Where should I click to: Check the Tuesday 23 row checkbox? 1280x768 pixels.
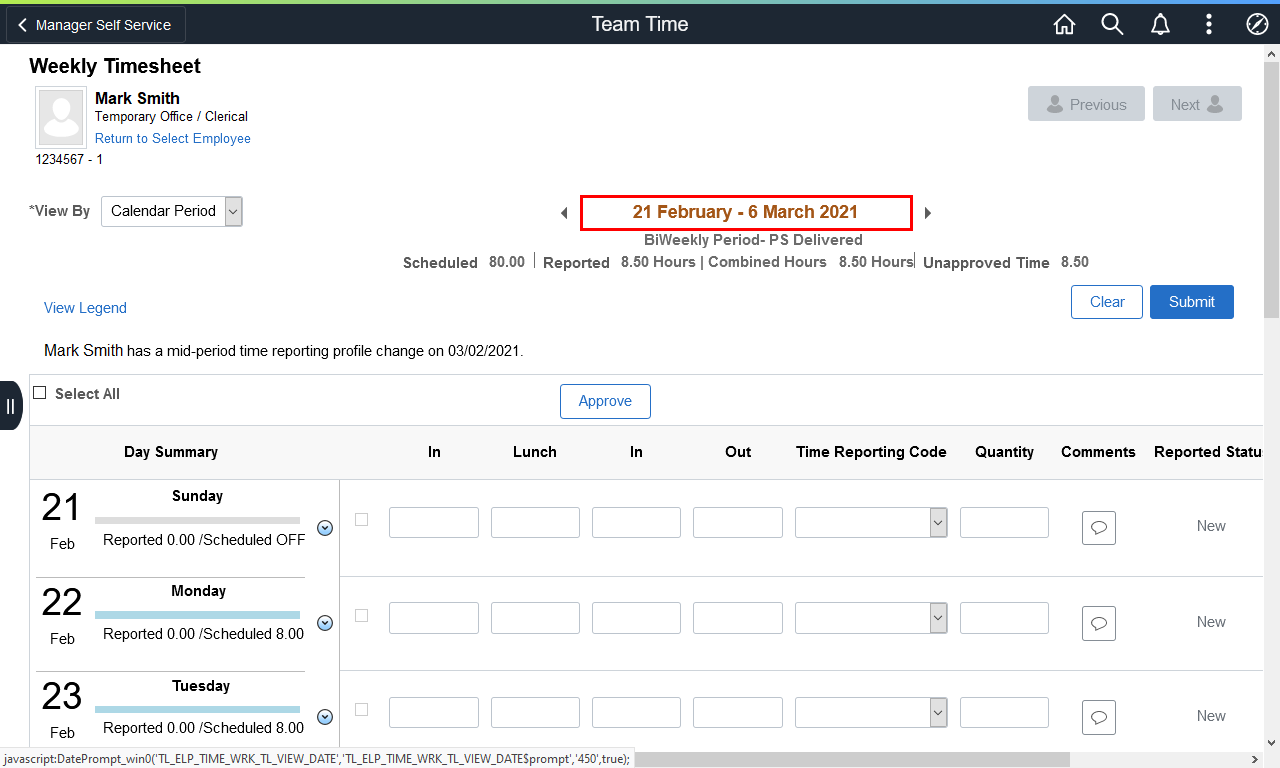pyautogui.click(x=362, y=710)
